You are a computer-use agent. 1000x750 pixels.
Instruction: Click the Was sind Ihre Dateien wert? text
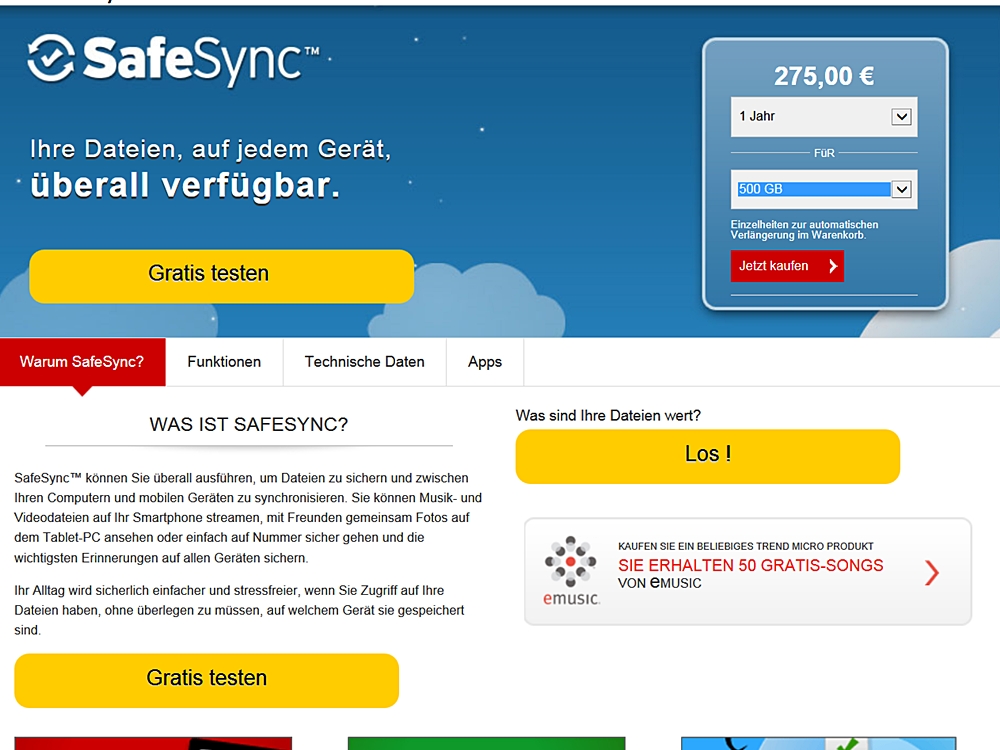[608, 416]
